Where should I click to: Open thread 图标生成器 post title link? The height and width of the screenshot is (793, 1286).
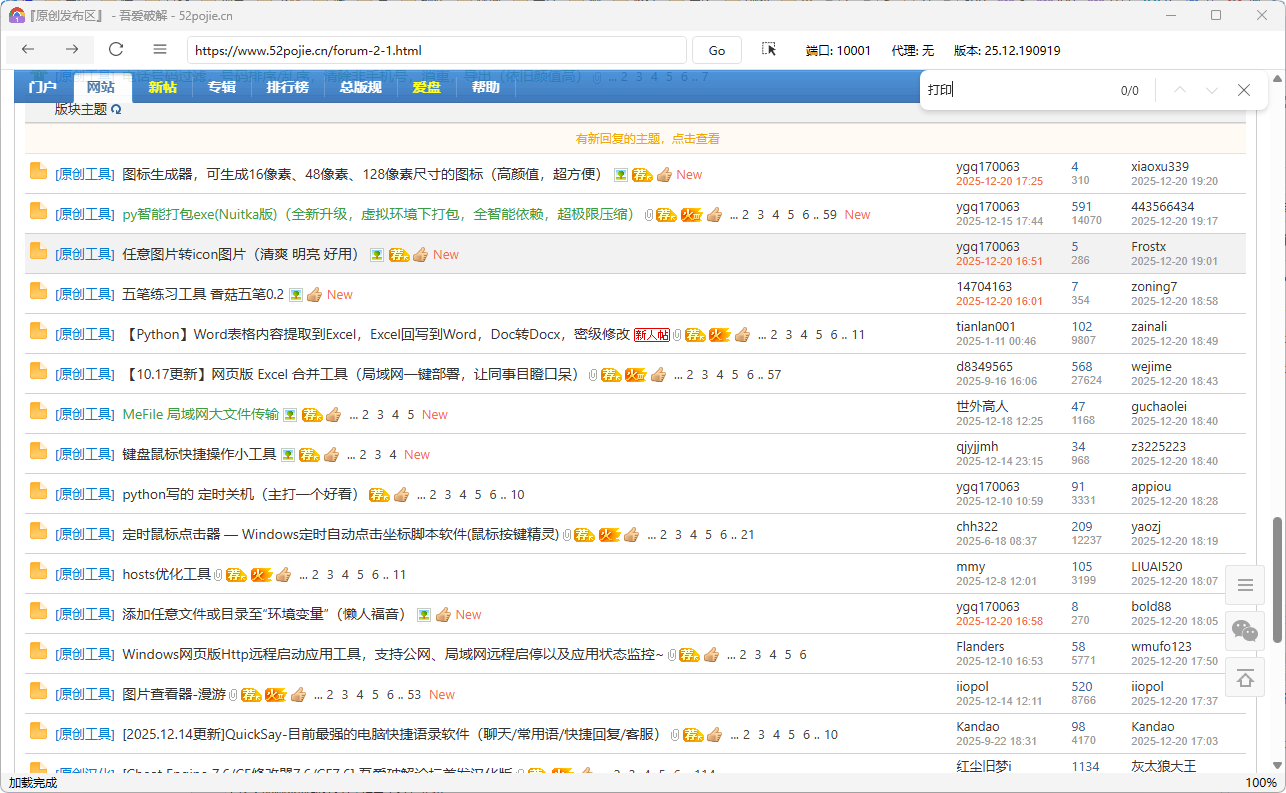click(362, 174)
